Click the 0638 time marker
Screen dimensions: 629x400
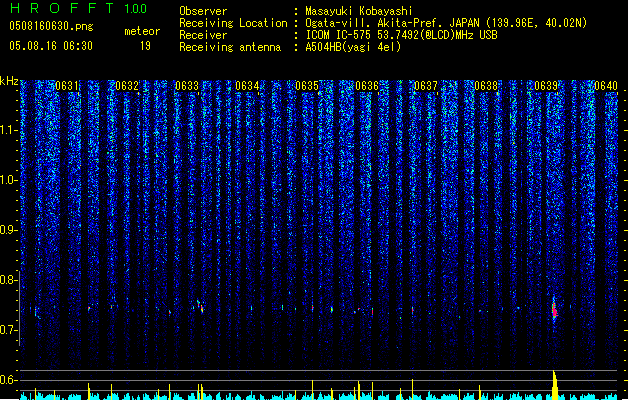tap(486, 86)
